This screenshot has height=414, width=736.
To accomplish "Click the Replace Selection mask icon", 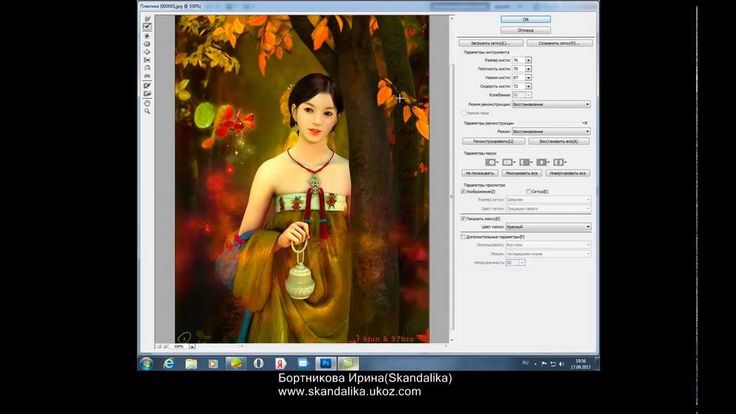I will click(x=490, y=162).
